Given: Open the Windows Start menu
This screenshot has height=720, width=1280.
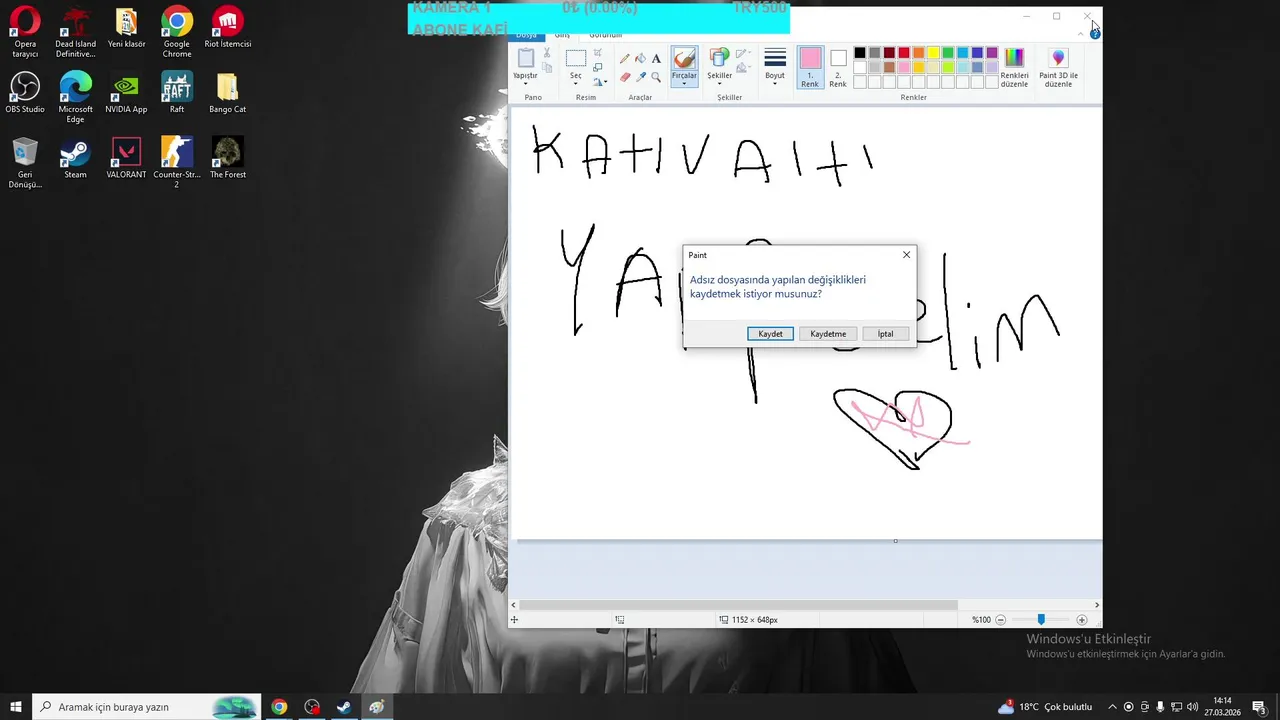Looking at the screenshot, I should pyautogui.click(x=16, y=707).
